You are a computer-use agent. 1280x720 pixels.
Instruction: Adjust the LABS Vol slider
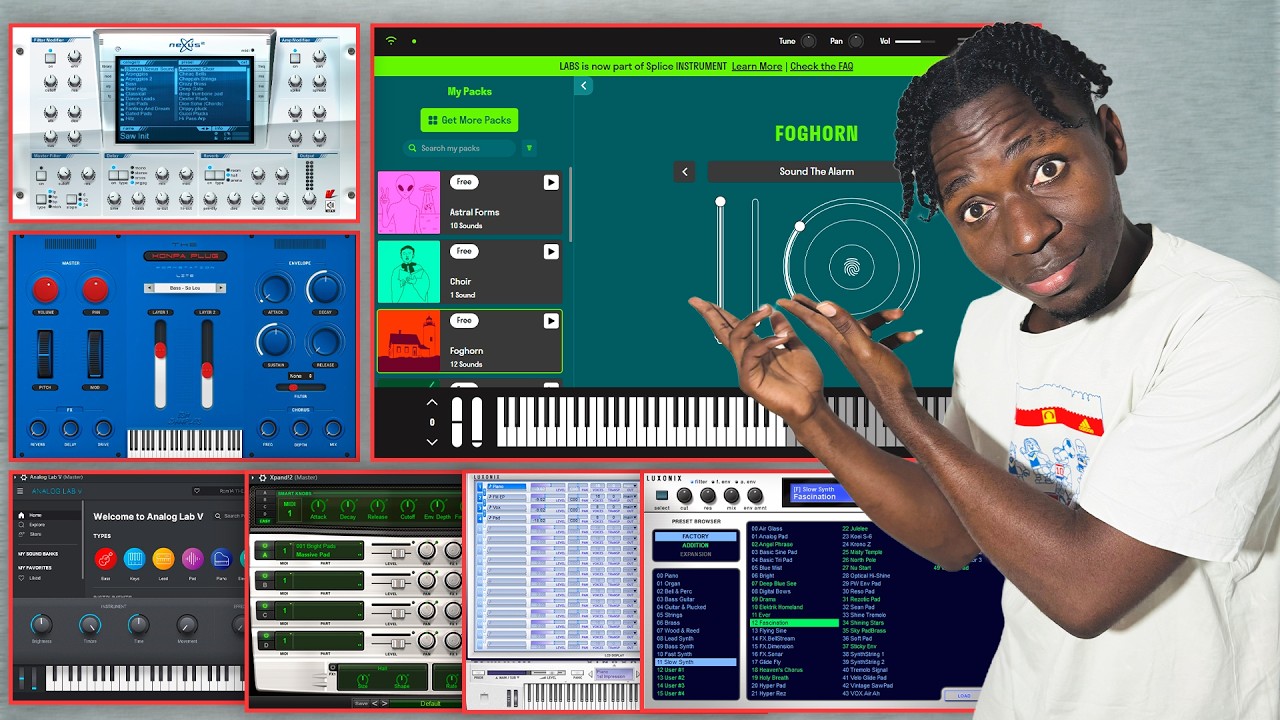[x=914, y=41]
